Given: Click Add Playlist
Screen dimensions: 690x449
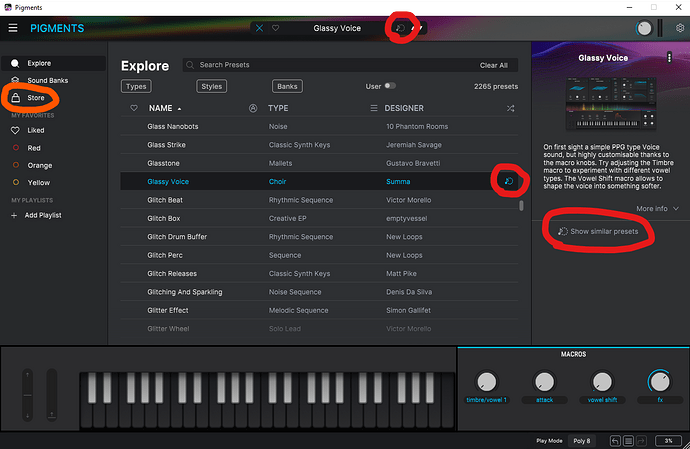Looking at the screenshot, I should (x=37, y=215).
